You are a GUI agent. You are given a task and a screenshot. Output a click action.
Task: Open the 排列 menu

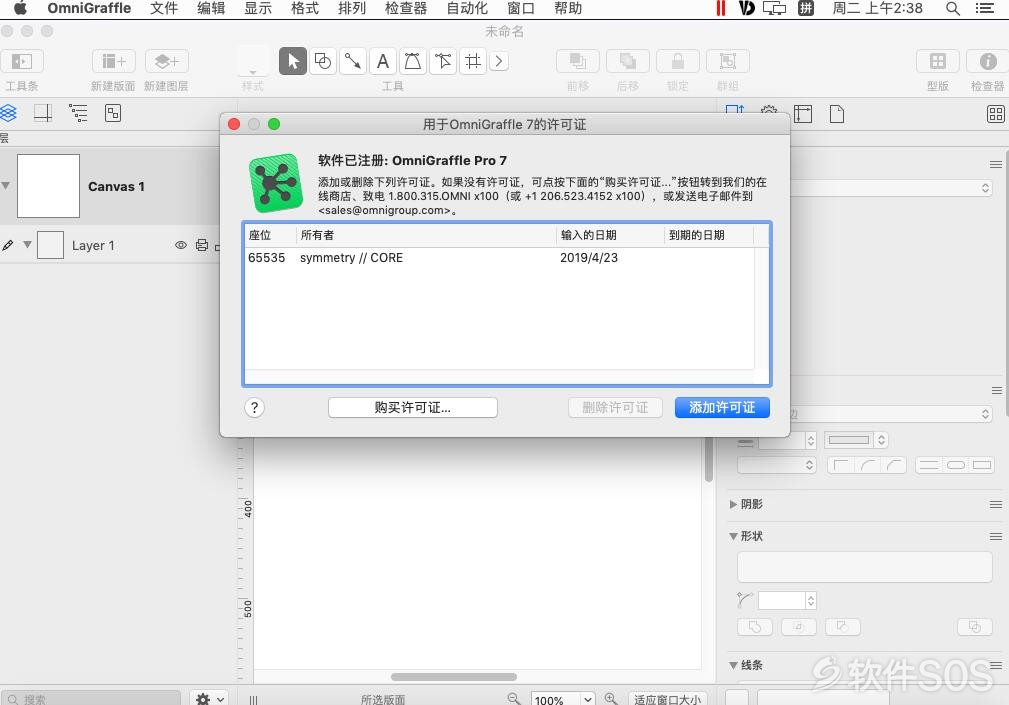[352, 8]
